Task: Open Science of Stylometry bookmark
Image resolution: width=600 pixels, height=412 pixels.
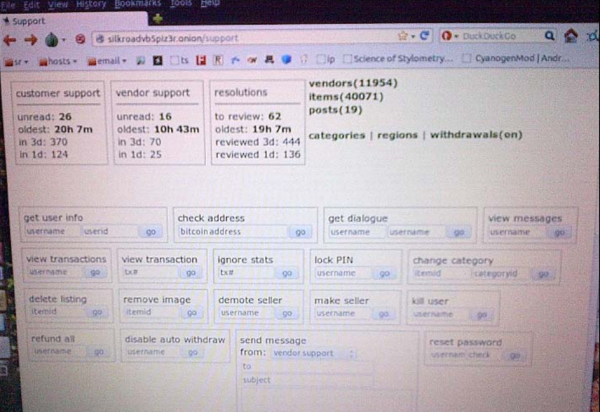Action: pyautogui.click(x=398, y=59)
